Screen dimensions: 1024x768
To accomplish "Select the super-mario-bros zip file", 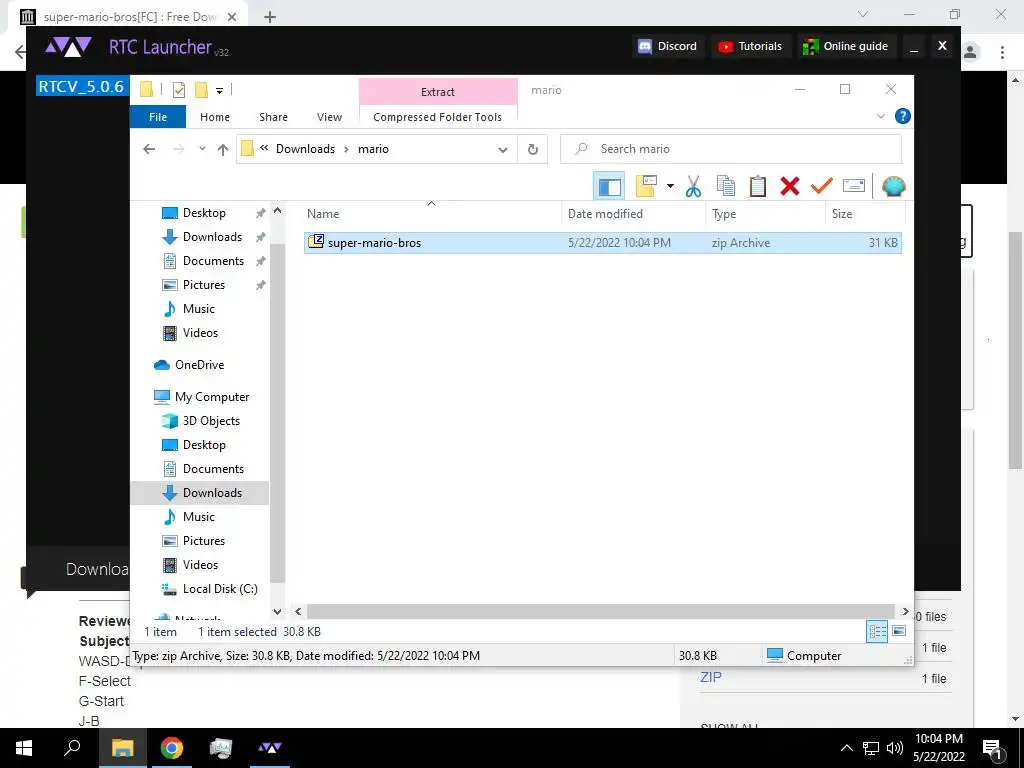I will 602,243.
